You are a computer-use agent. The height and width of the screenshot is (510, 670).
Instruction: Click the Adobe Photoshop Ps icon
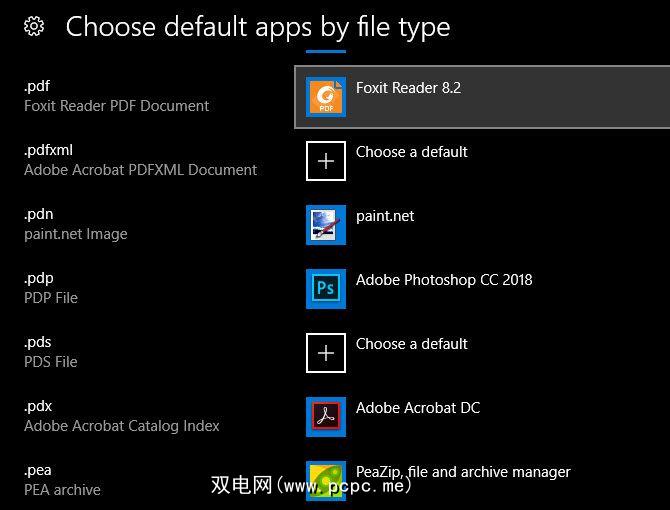coord(326,289)
